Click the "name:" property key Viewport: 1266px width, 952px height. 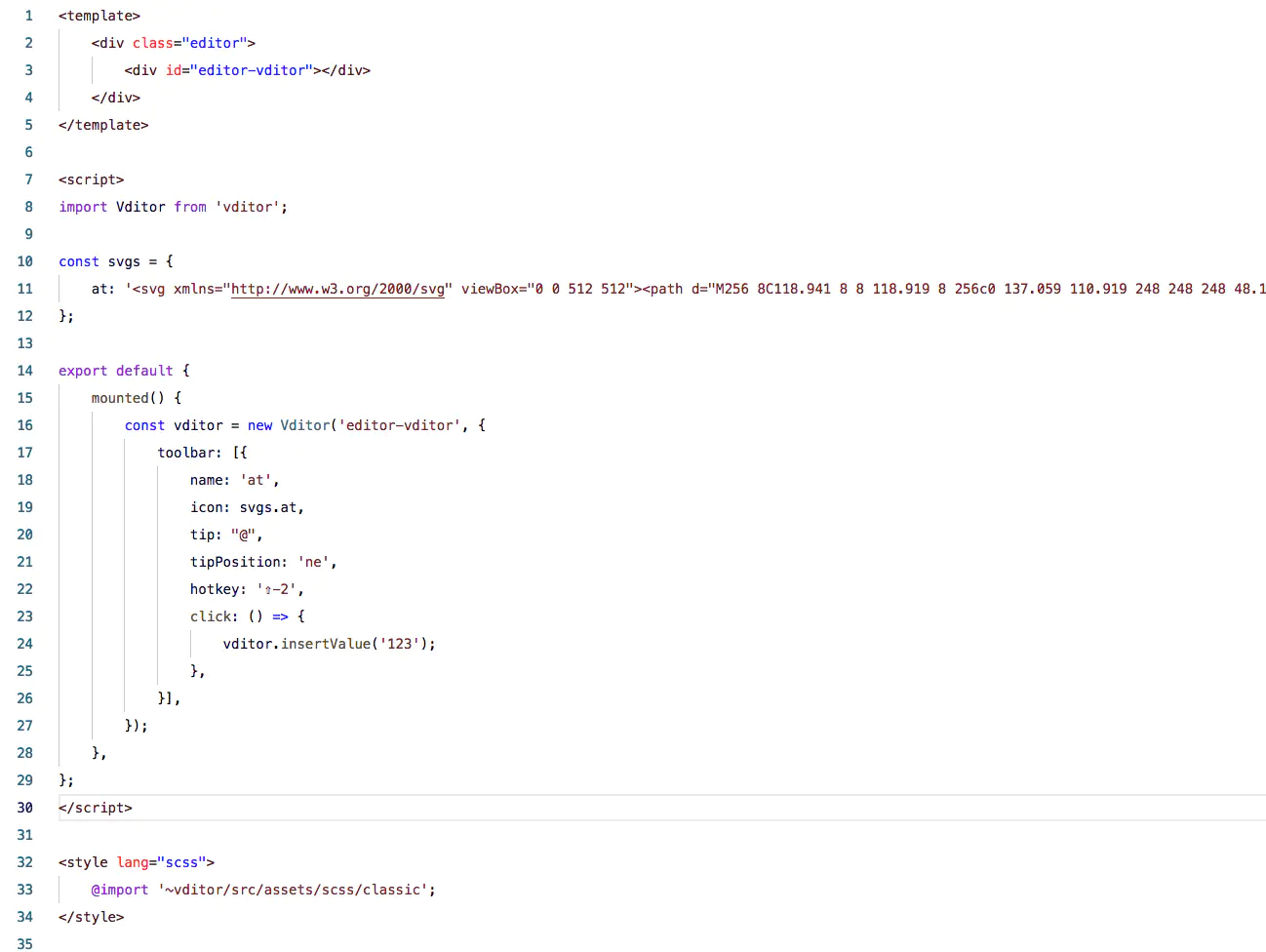point(211,480)
